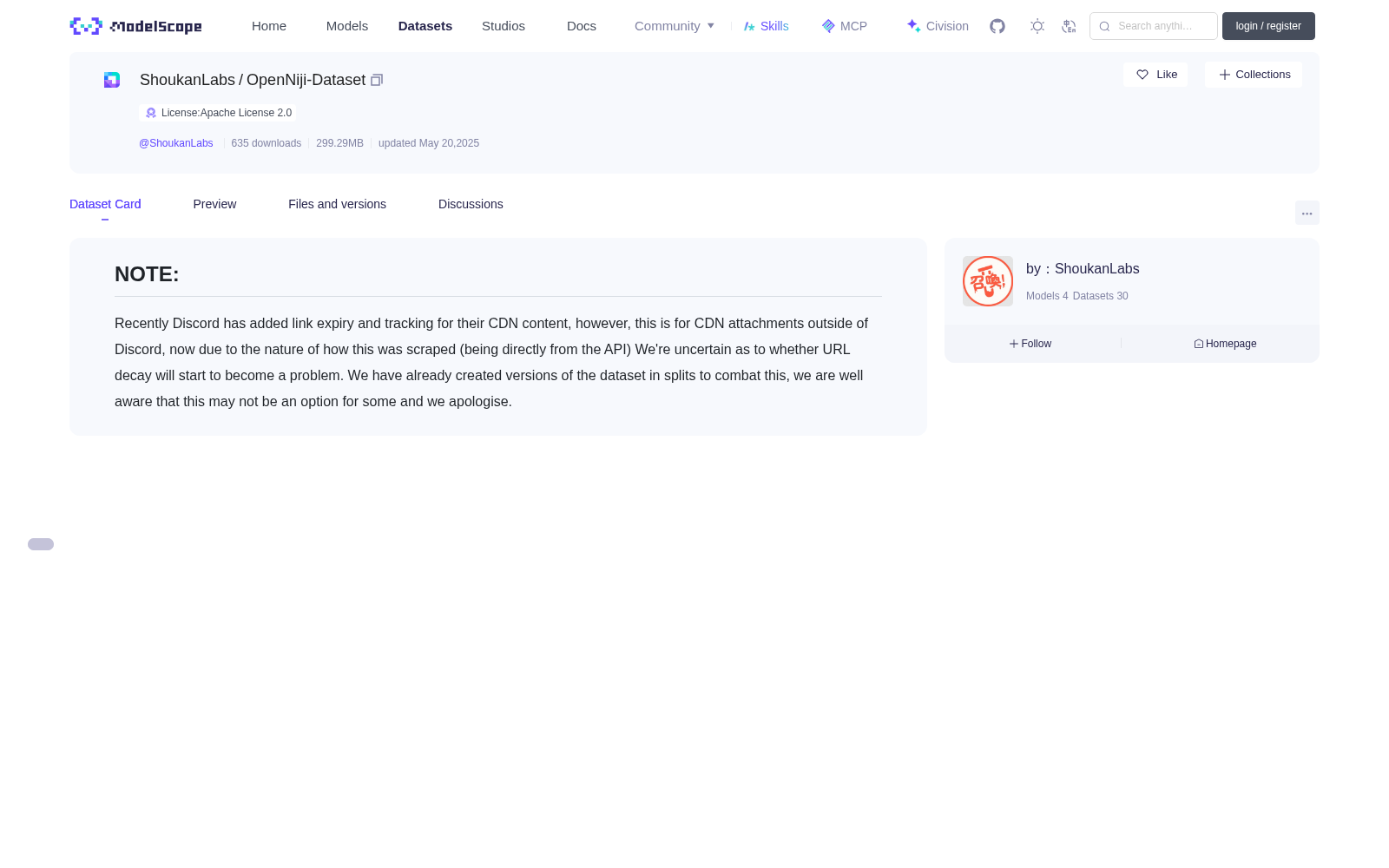This screenshot has height=868, width=1389.
Task: Click the ShoukanLabs avatar thumbnail
Action: click(x=988, y=281)
